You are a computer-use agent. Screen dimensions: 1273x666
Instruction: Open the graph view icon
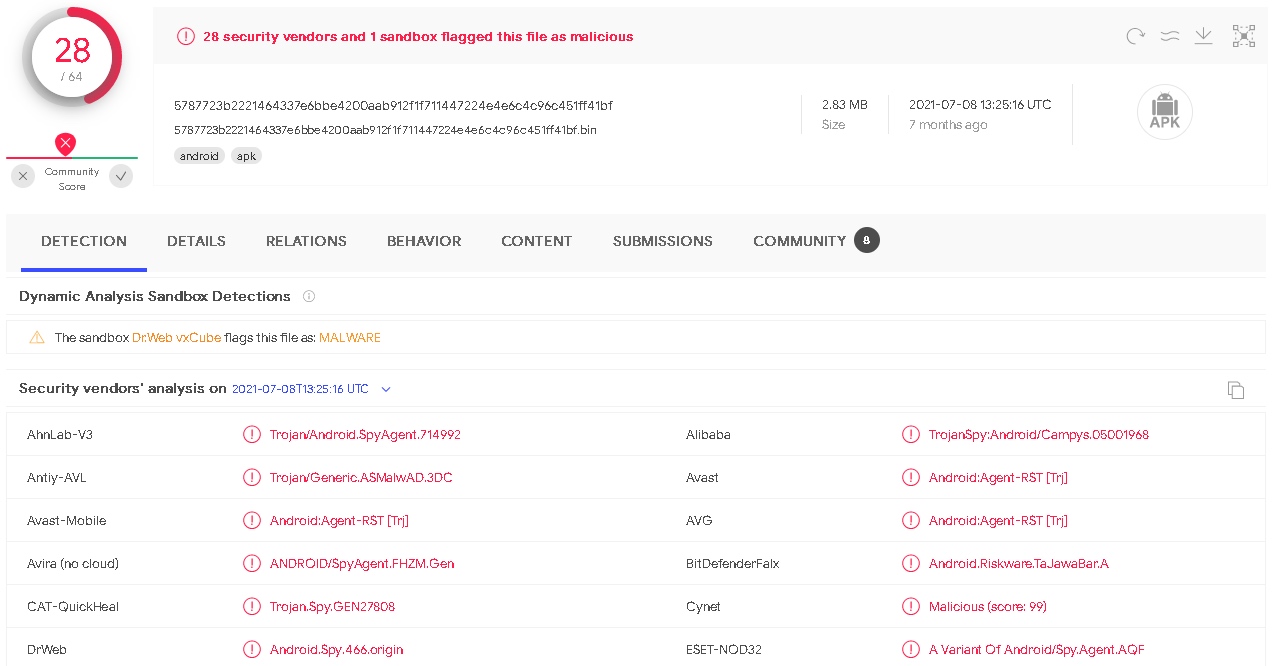[x=1243, y=37]
